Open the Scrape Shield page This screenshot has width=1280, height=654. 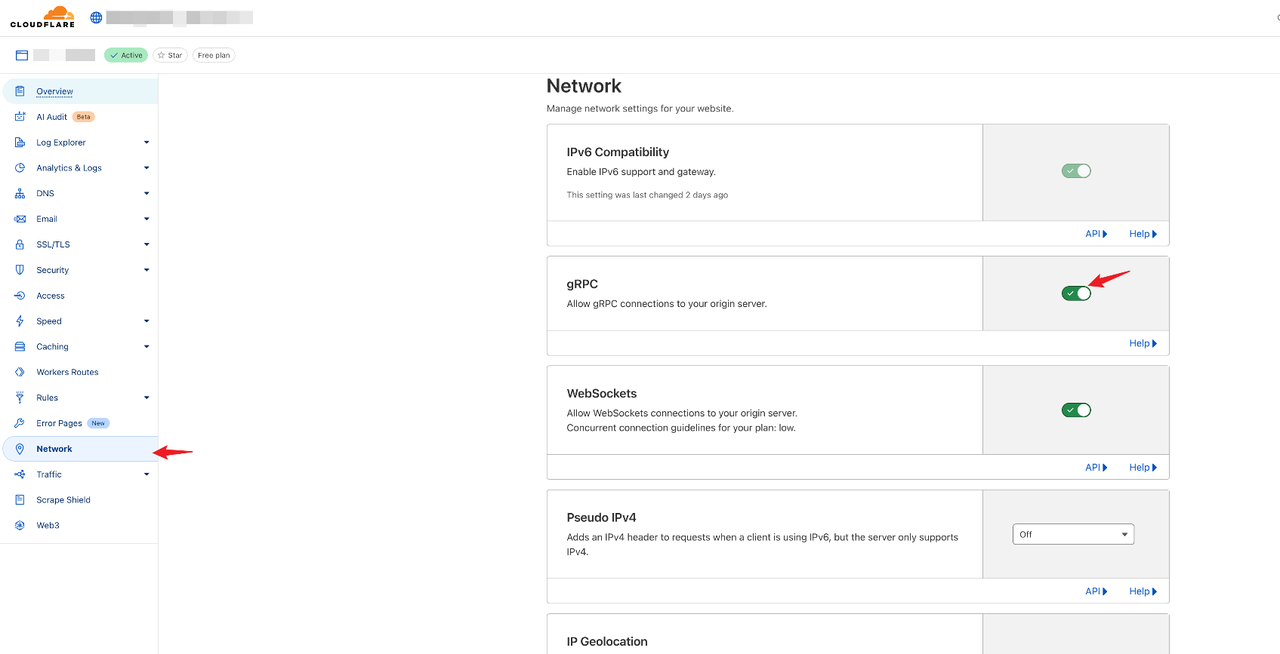click(x=64, y=499)
